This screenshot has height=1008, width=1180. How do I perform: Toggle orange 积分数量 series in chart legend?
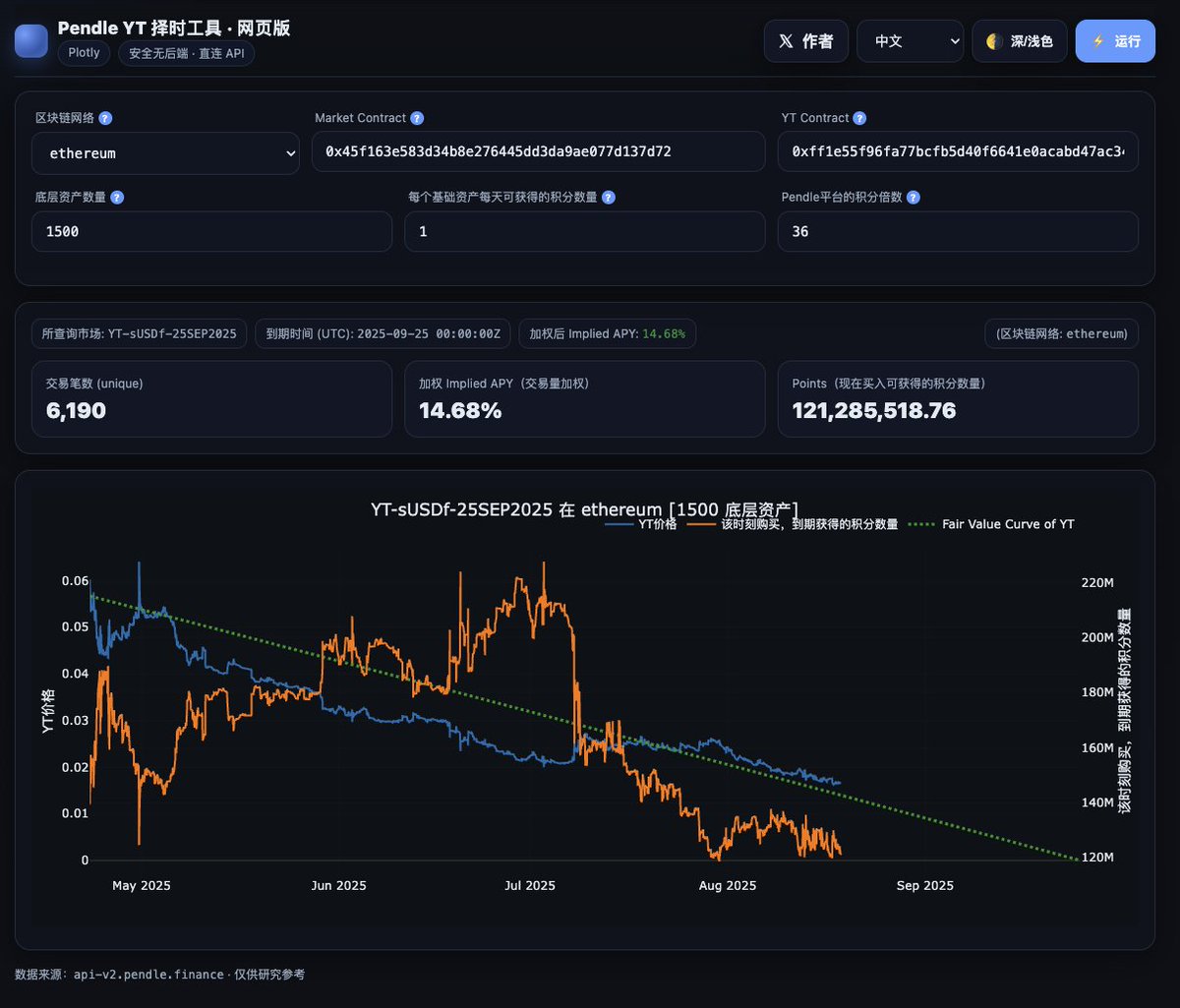793,524
